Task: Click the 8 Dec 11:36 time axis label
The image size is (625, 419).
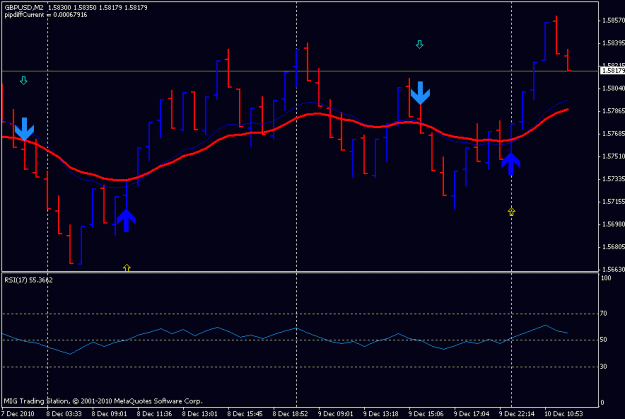Action: click(154, 414)
